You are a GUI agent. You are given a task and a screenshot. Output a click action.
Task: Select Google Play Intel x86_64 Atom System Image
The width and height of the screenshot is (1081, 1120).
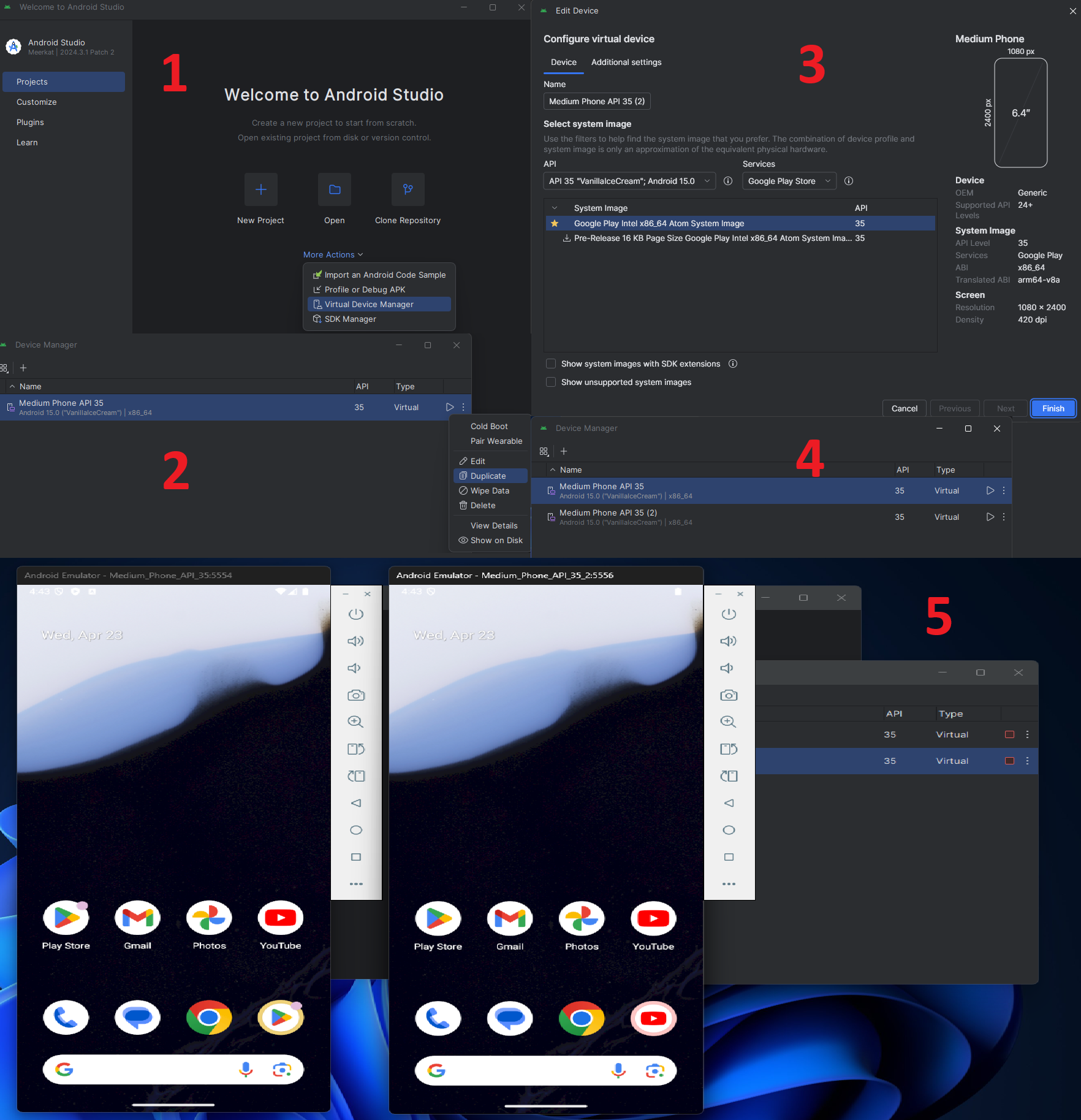tap(740, 223)
